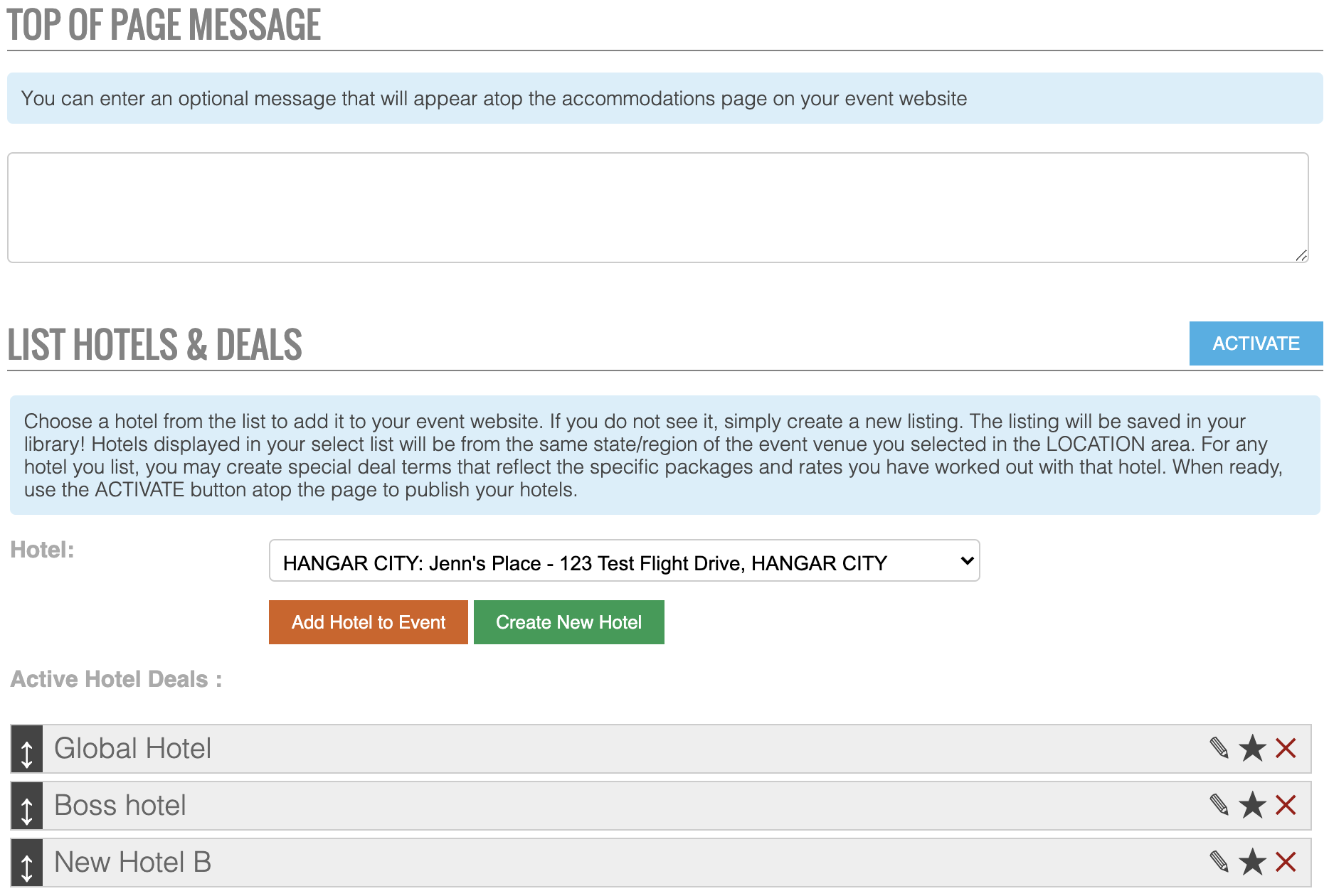The width and height of the screenshot is (1329, 896).
Task: Click inside the top of page message textarea
Action: 658,208
